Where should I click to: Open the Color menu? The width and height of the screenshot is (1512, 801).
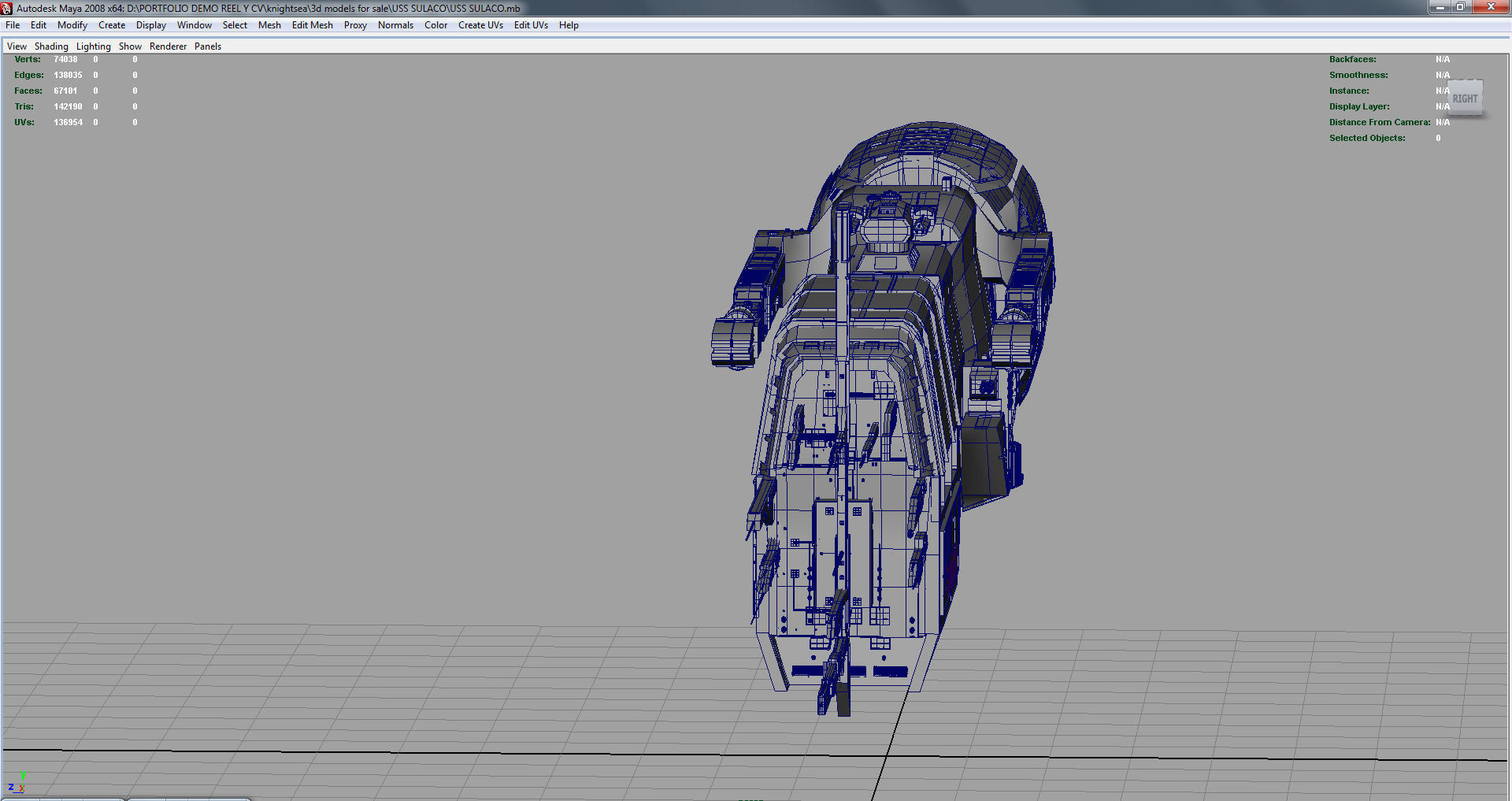tap(435, 25)
